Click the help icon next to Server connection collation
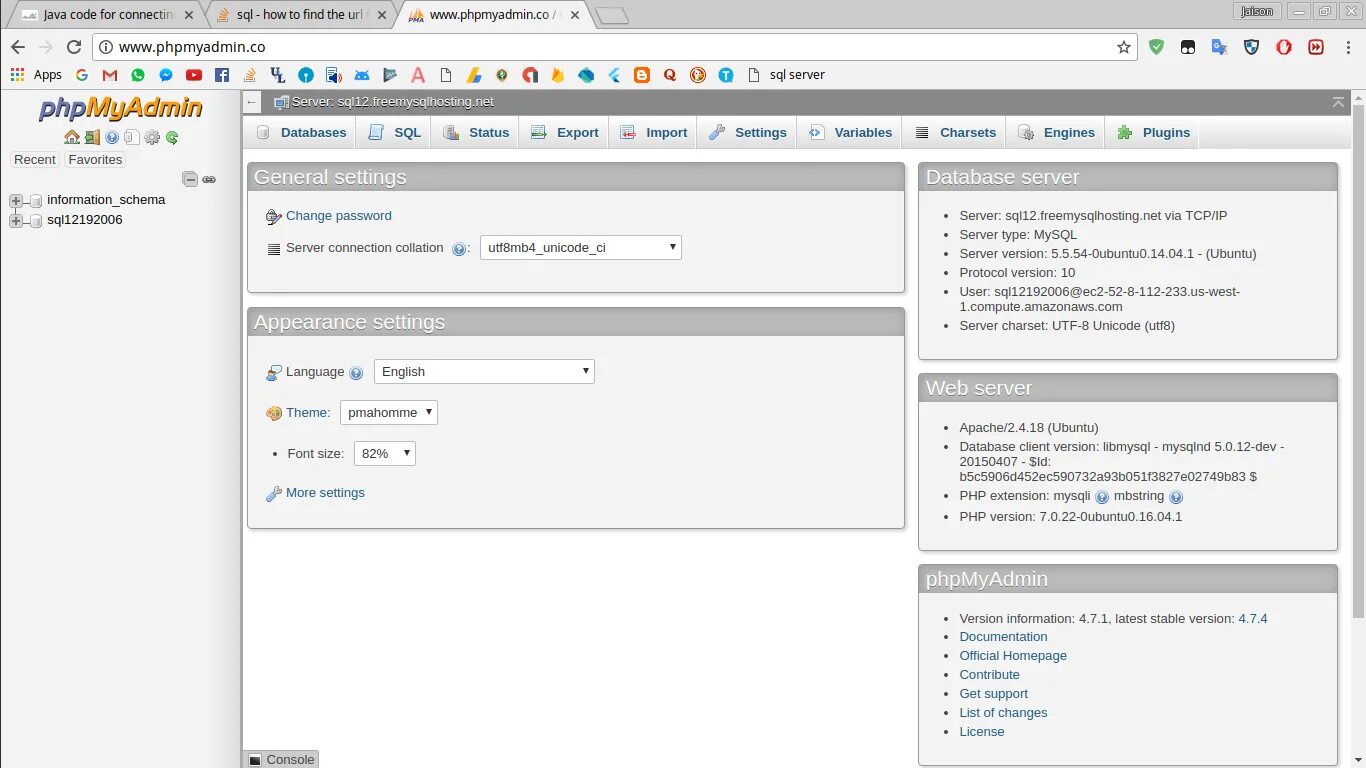Image resolution: width=1366 pixels, height=768 pixels. [459, 249]
